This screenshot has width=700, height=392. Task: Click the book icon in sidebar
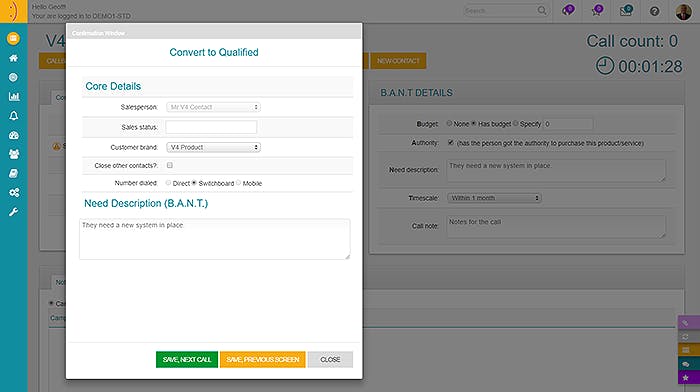coord(14,173)
